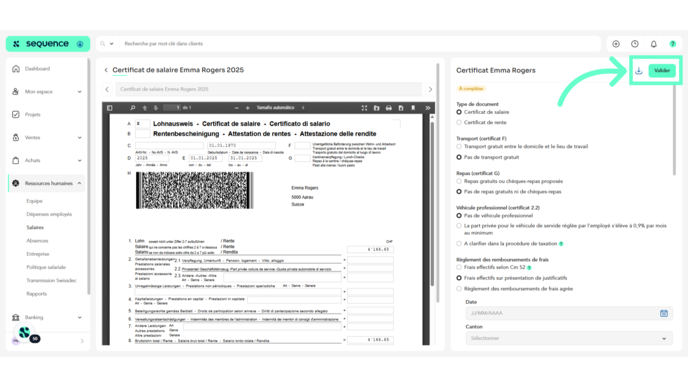688x387 pixels.
Task: Expand the Mon espace menu
Action: (79, 92)
